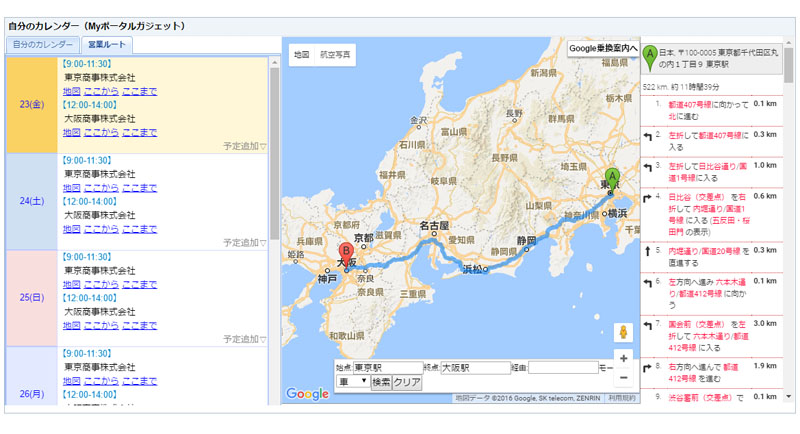Click the クリア button

point(407,382)
